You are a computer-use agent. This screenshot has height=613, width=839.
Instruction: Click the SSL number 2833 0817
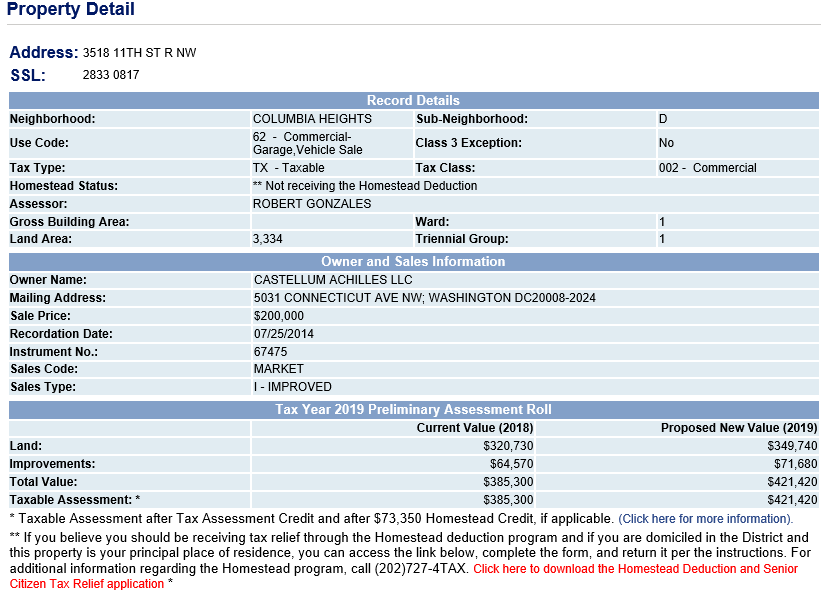pyautogui.click(x=111, y=75)
